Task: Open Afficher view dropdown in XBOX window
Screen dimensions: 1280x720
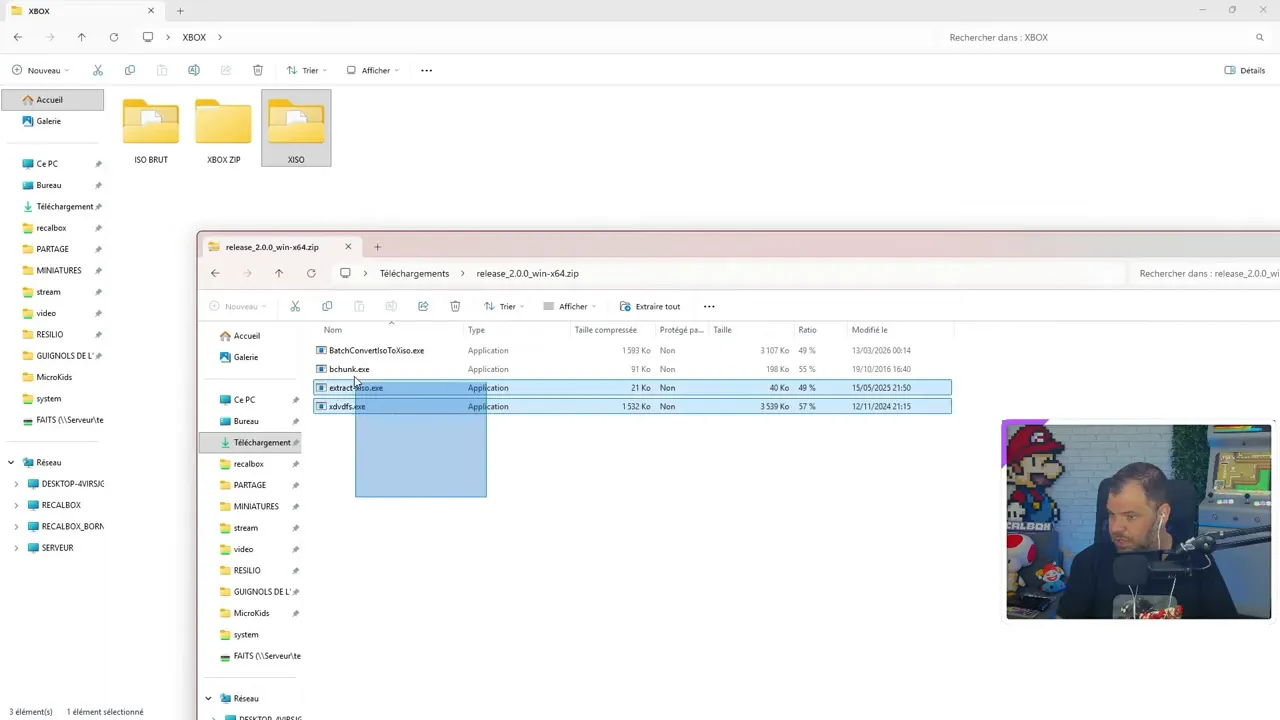Action: tap(373, 70)
